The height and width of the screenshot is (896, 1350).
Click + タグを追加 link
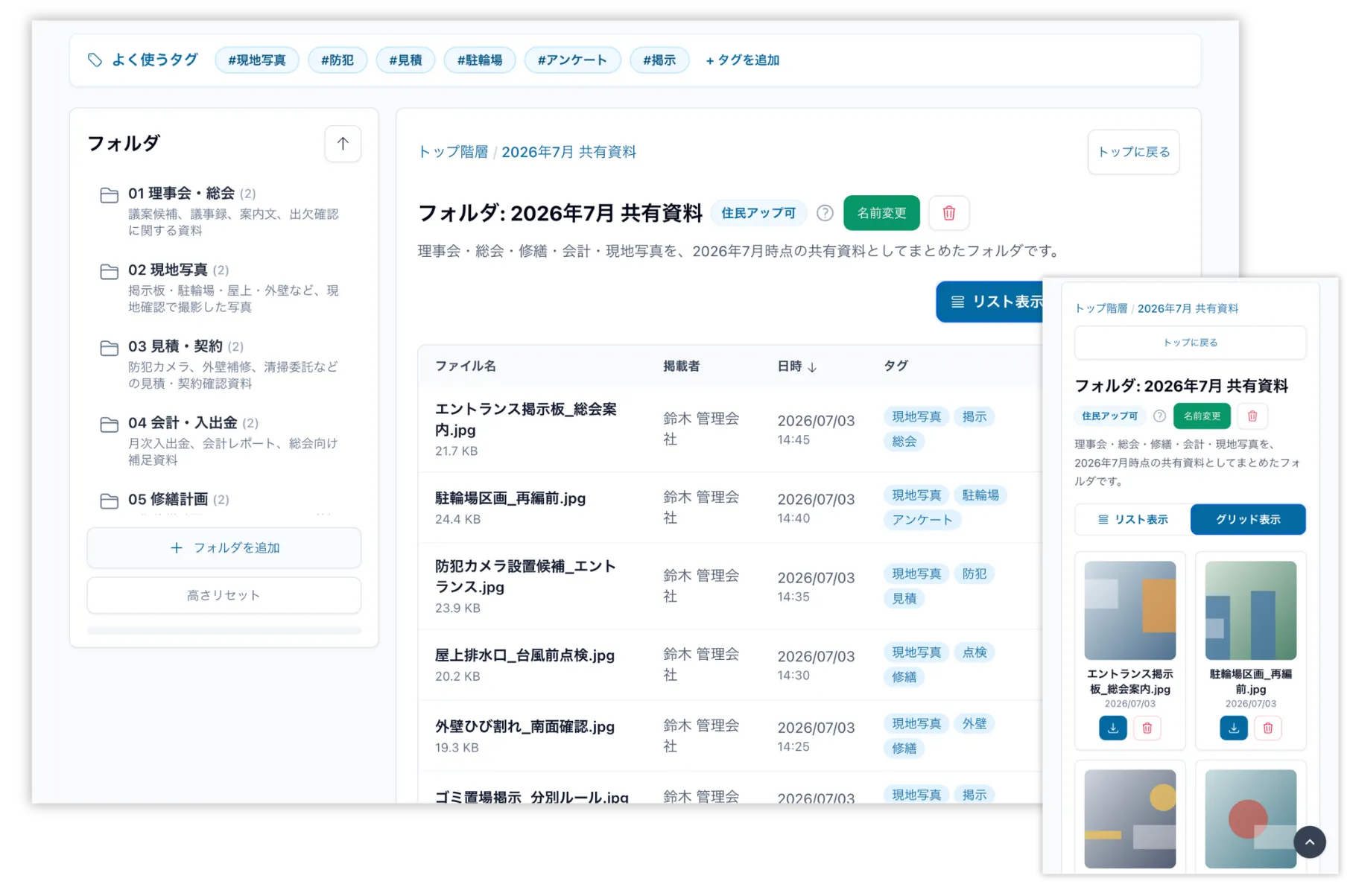[743, 60]
